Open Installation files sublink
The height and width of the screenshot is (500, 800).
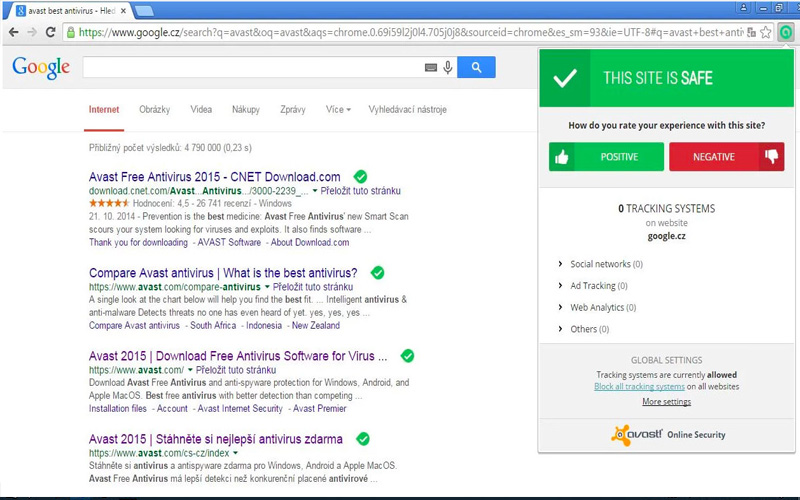118,409
